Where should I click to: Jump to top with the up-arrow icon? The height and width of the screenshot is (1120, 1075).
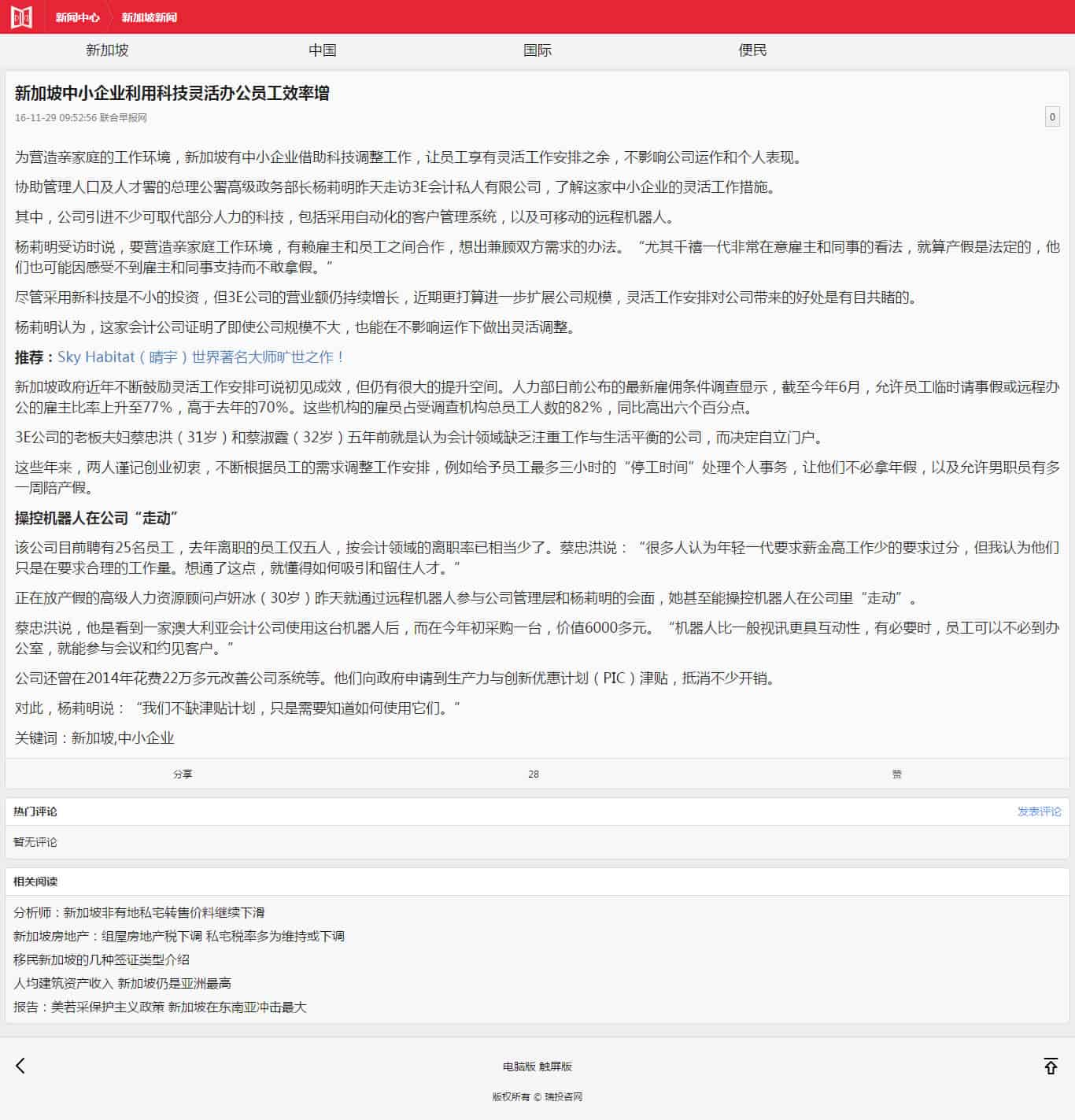pos(1051,1066)
